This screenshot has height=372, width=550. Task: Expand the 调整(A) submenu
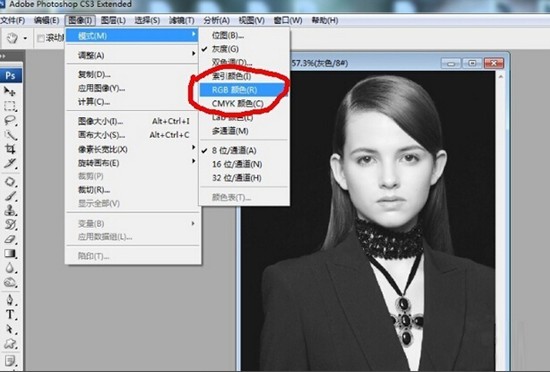pos(132,55)
